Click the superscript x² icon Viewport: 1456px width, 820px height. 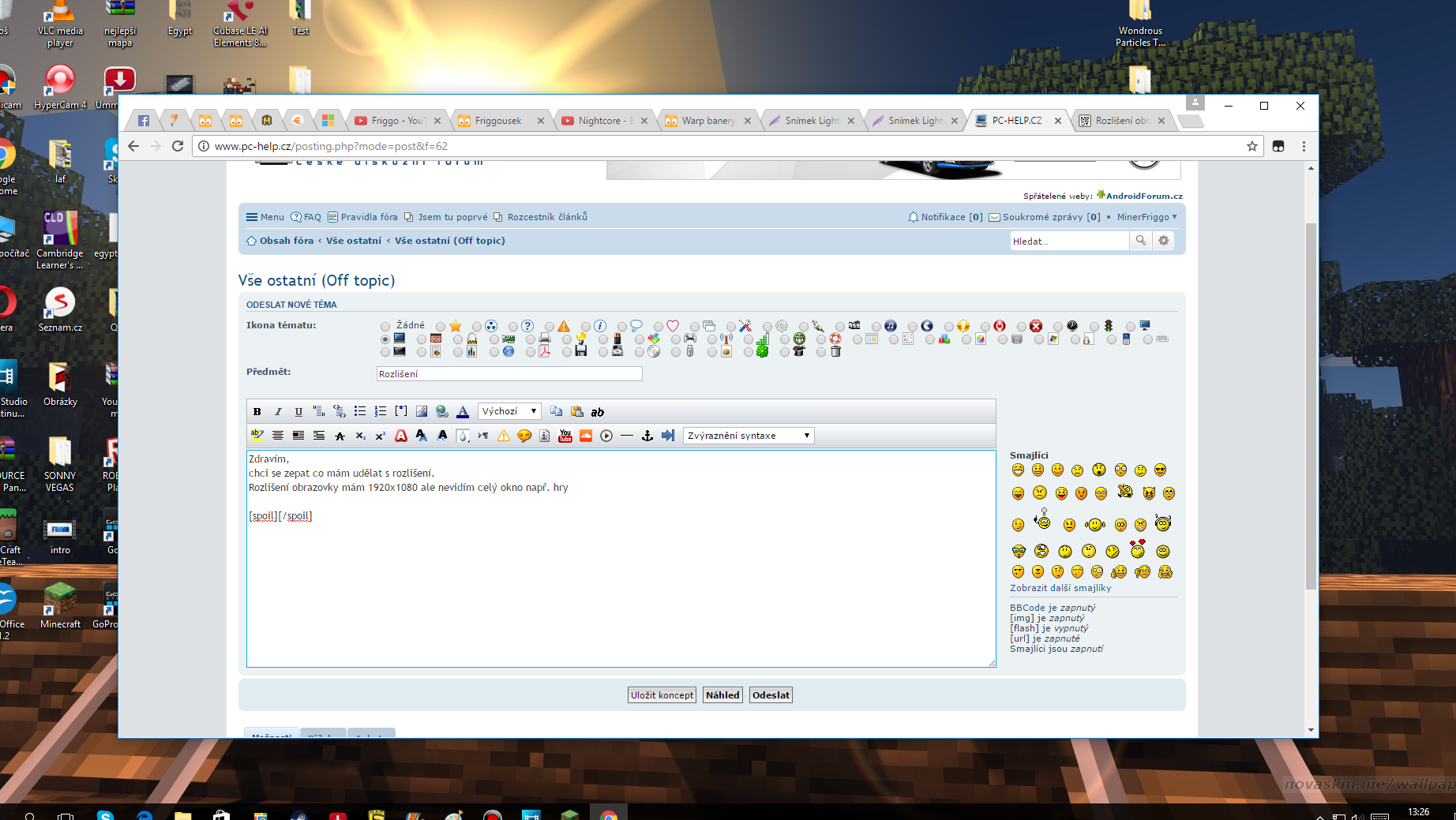coord(381,436)
